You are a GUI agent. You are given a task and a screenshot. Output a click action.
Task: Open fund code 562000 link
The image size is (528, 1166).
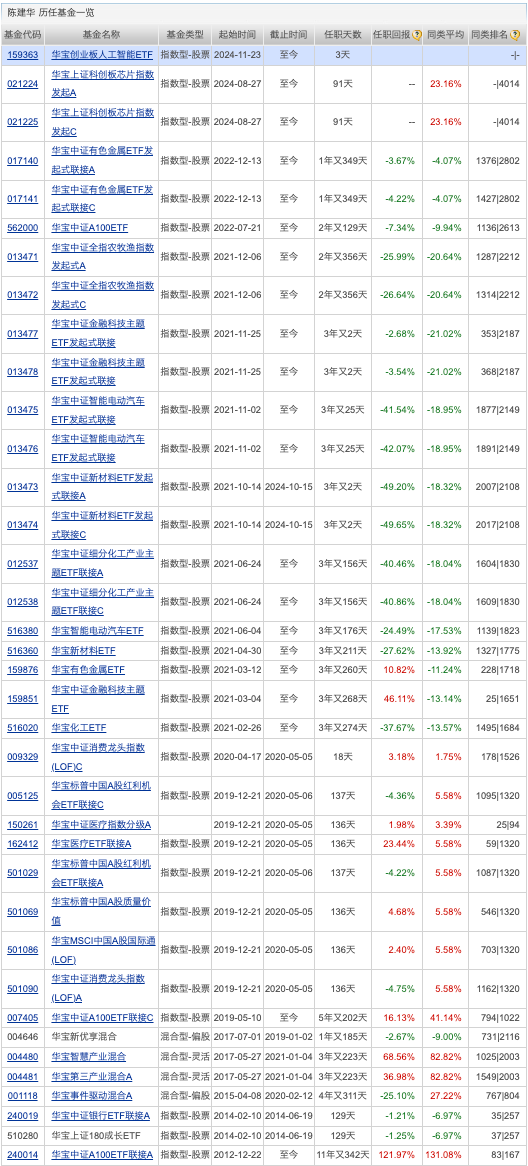point(24,228)
